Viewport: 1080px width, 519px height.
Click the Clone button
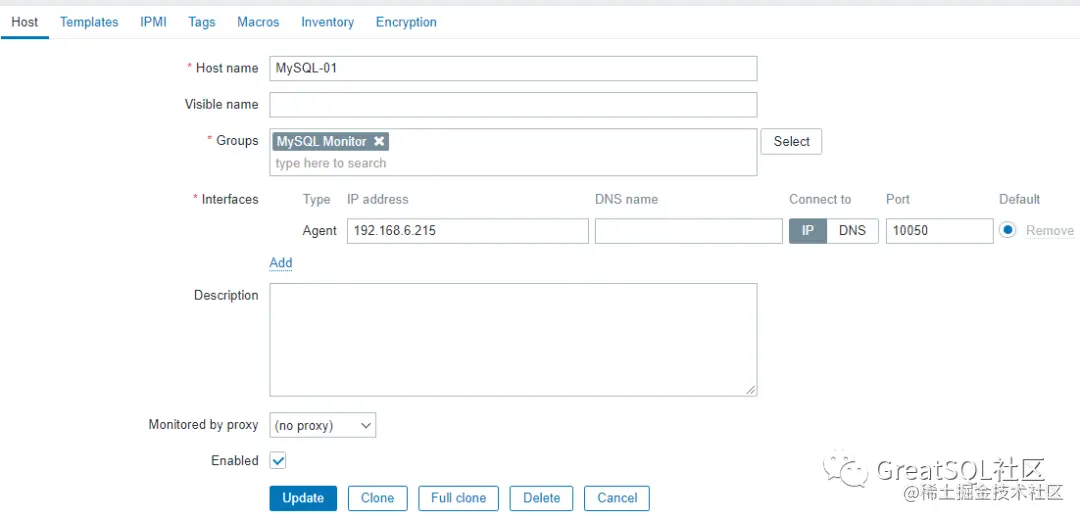(x=377, y=498)
